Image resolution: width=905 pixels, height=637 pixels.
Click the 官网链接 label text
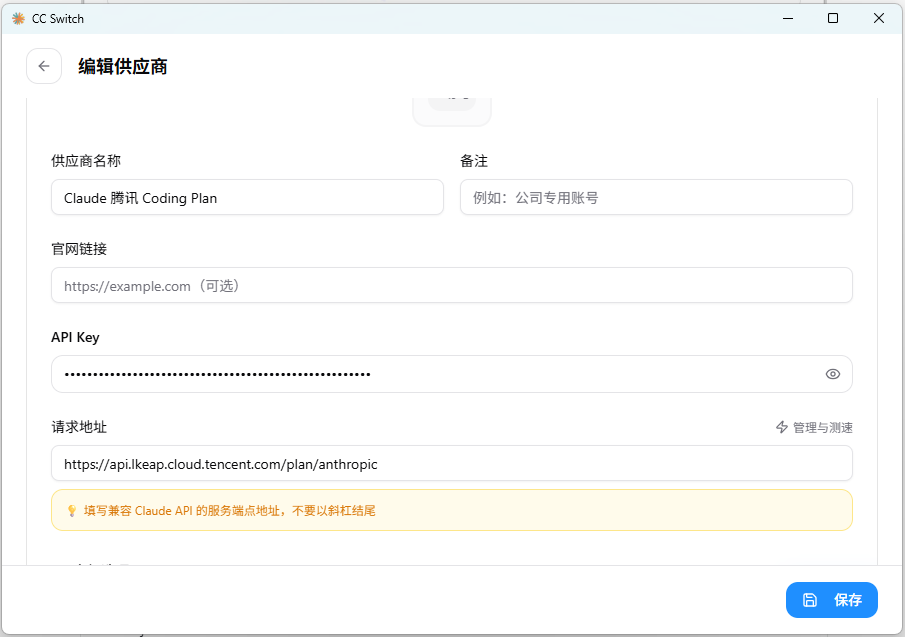click(79, 249)
